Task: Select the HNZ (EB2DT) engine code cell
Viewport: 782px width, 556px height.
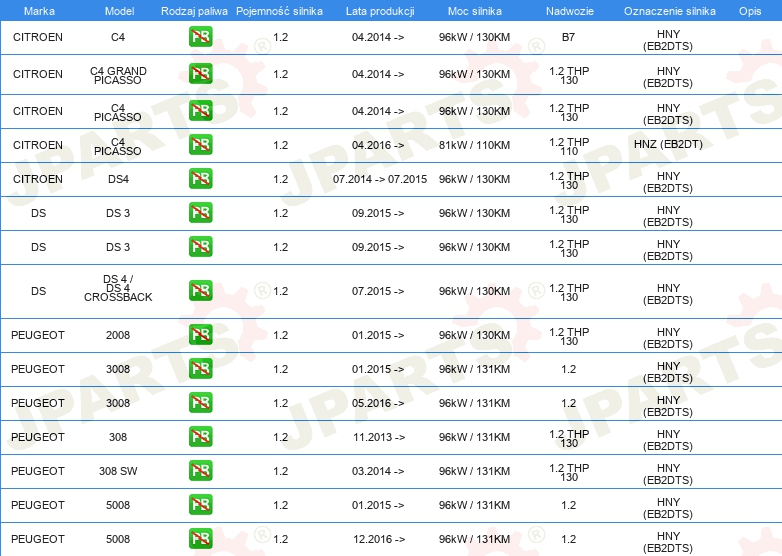Action: (x=668, y=145)
